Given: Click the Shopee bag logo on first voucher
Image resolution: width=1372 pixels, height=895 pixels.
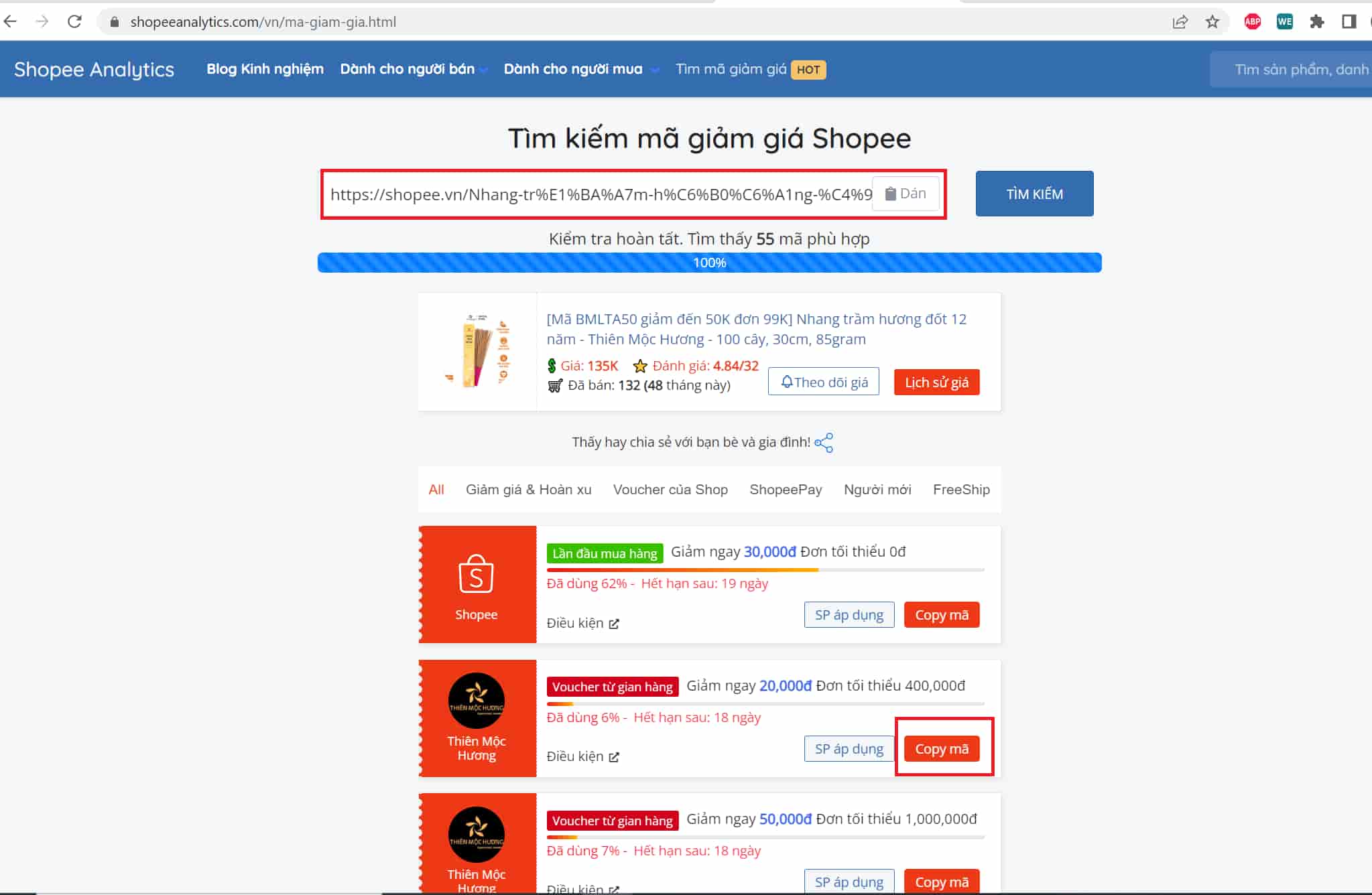Looking at the screenshot, I should pyautogui.click(x=476, y=575).
